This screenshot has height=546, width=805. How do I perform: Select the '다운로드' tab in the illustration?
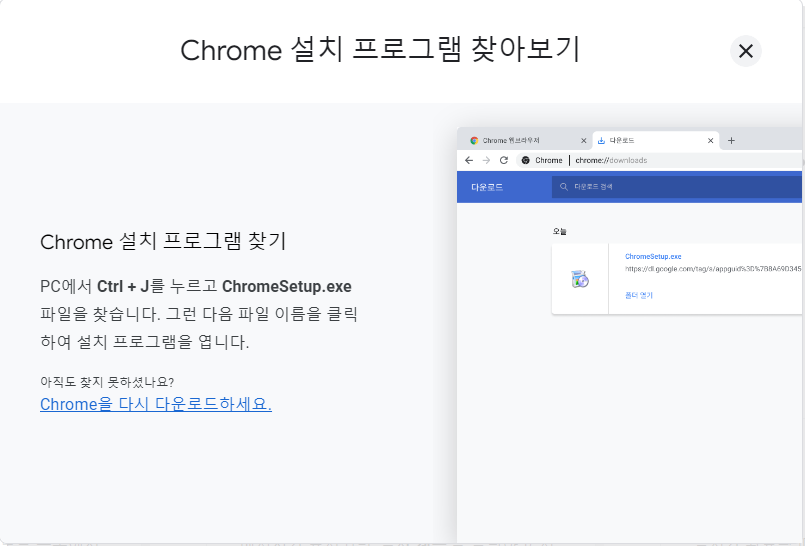tap(656, 140)
